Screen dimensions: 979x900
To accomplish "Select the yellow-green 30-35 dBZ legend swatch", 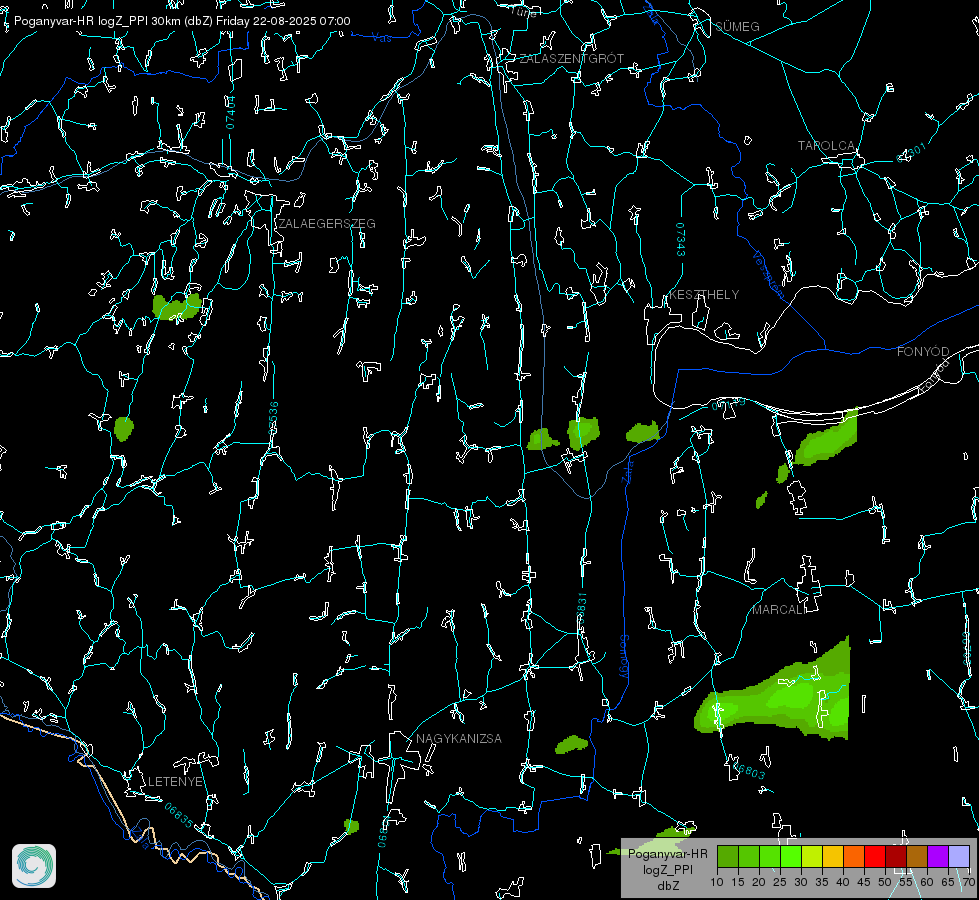I will 812,856.
